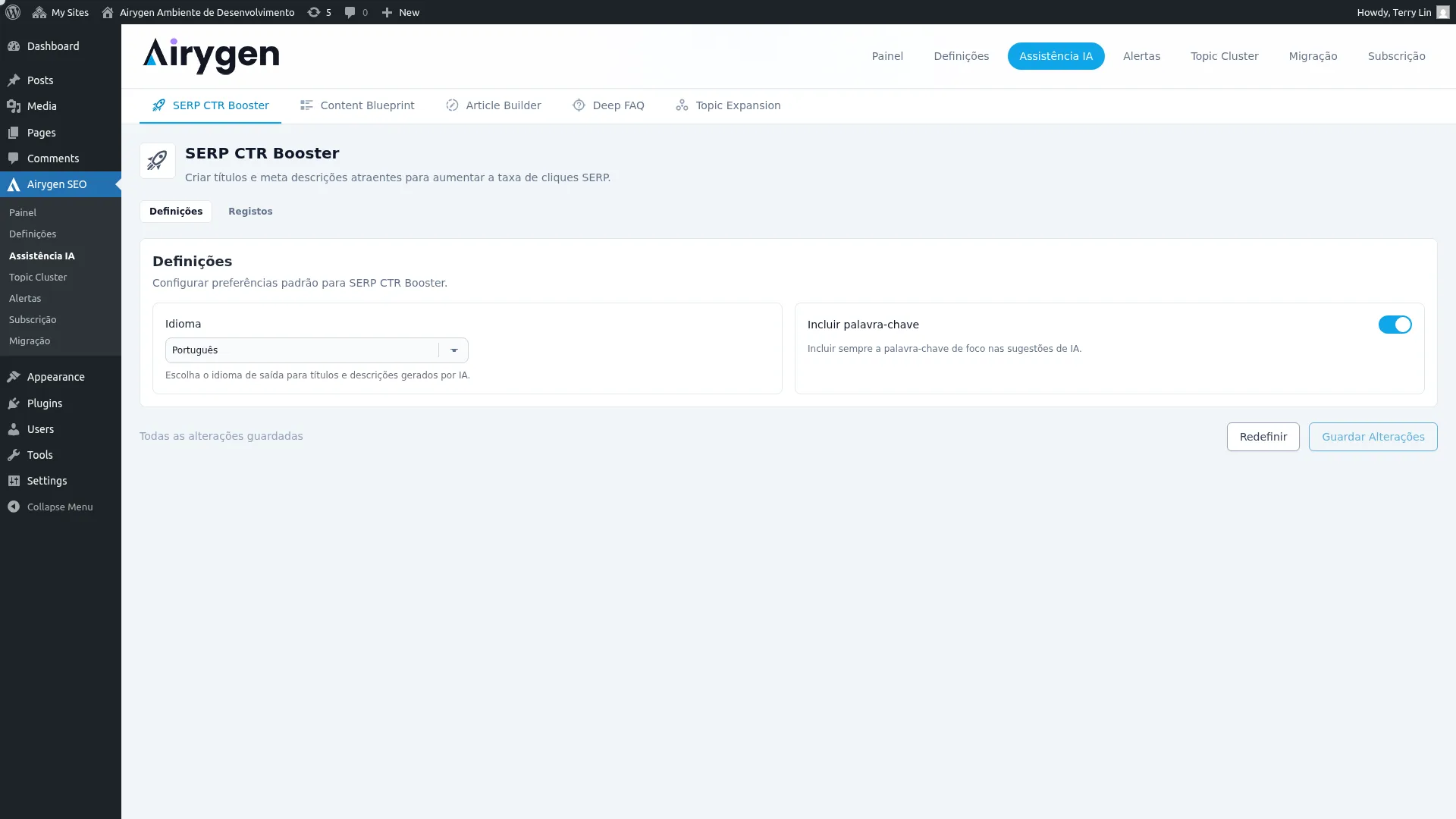
Task: Click the Pages icon in sidebar
Action: [14, 133]
